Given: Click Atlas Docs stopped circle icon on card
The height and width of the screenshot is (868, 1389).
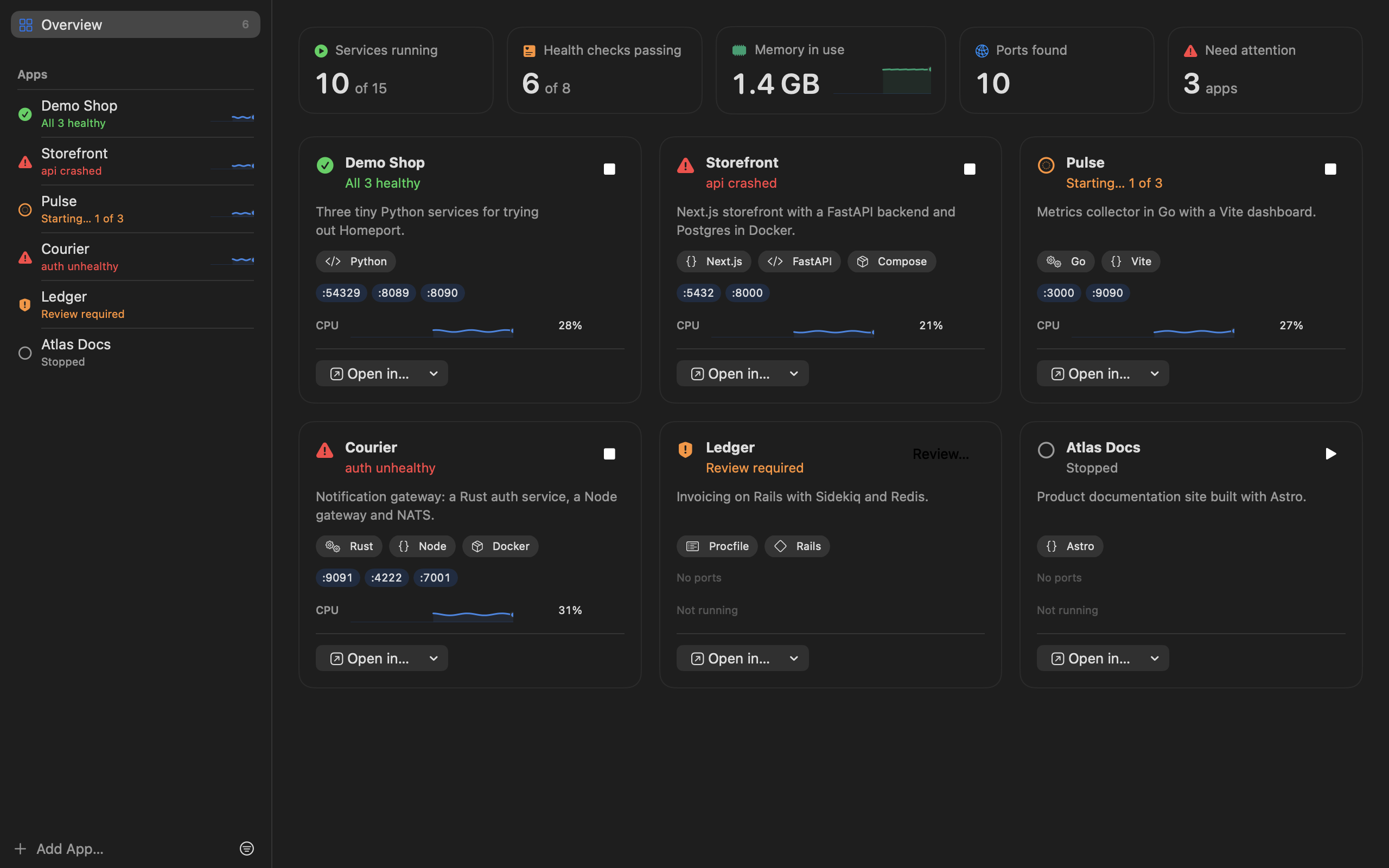Looking at the screenshot, I should (1046, 450).
